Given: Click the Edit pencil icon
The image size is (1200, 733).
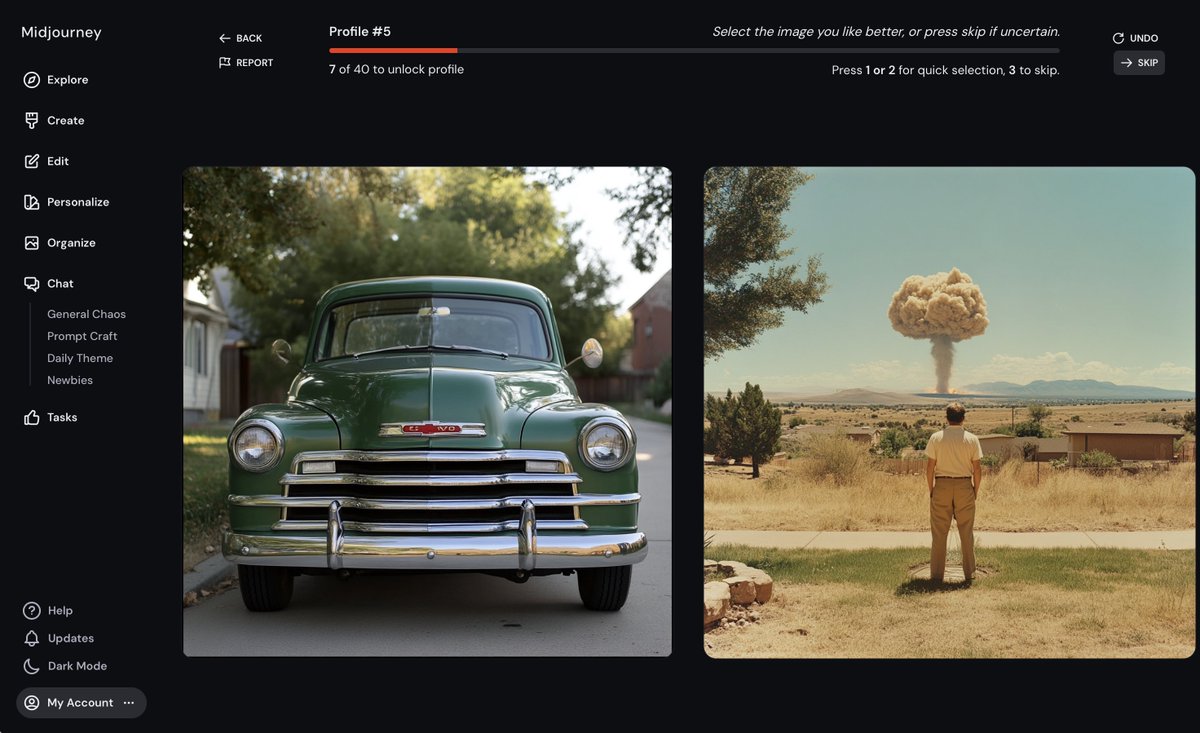Looking at the screenshot, I should tap(32, 161).
